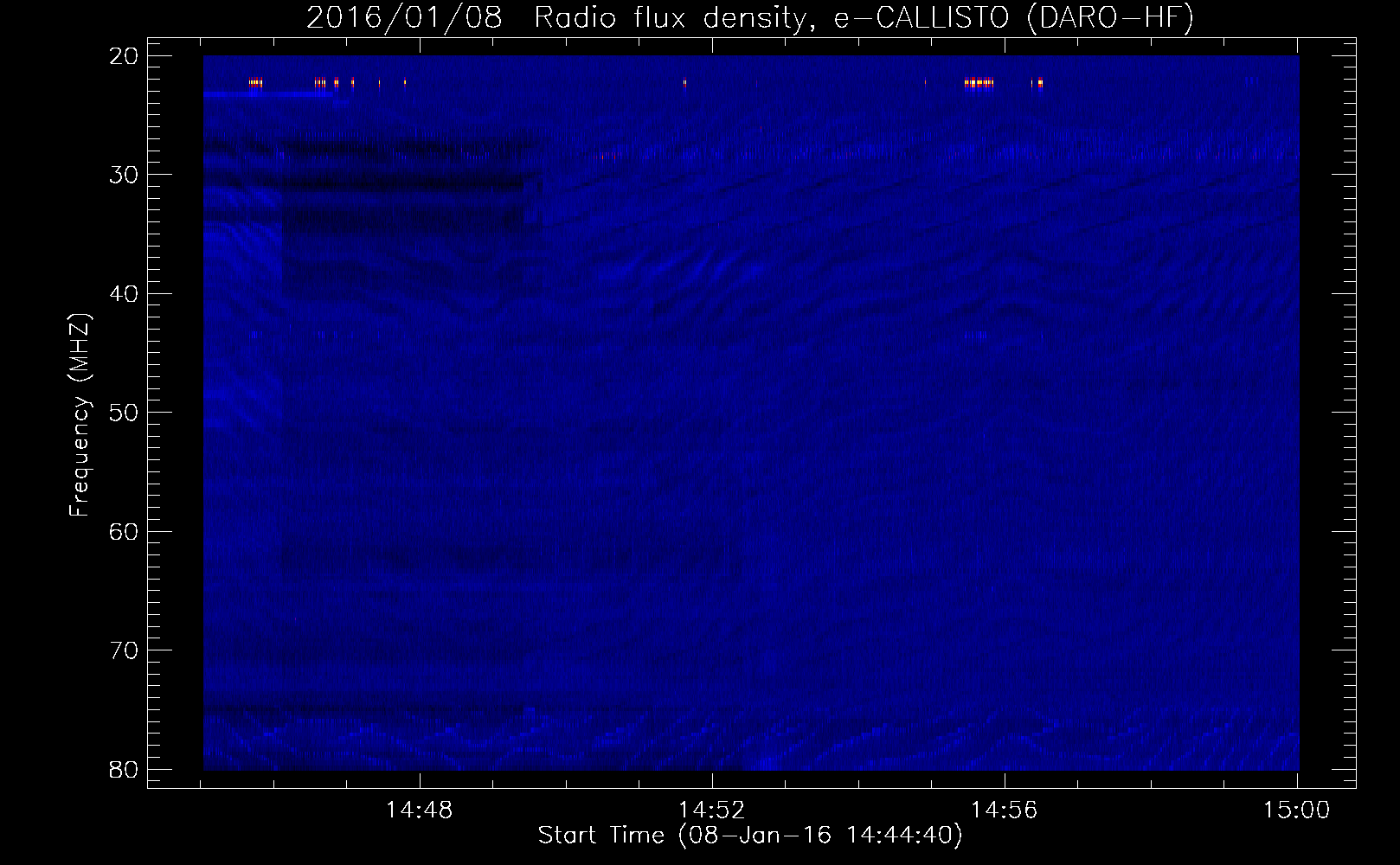This screenshot has width=1400, height=865.
Task: Click the 50 MHz frequency tick label
Action: click(x=124, y=413)
